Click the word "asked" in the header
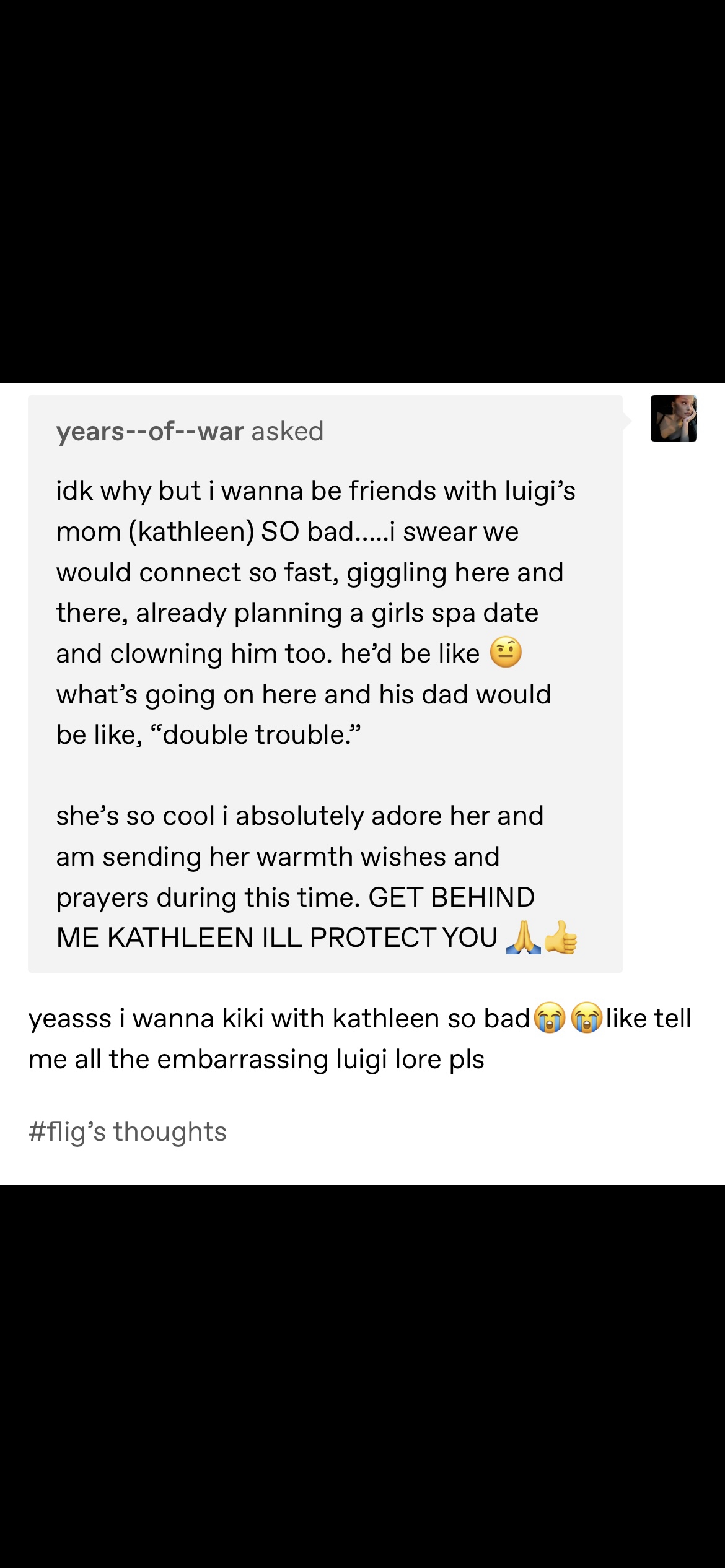The image size is (725, 1568). [x=288, y=431]
